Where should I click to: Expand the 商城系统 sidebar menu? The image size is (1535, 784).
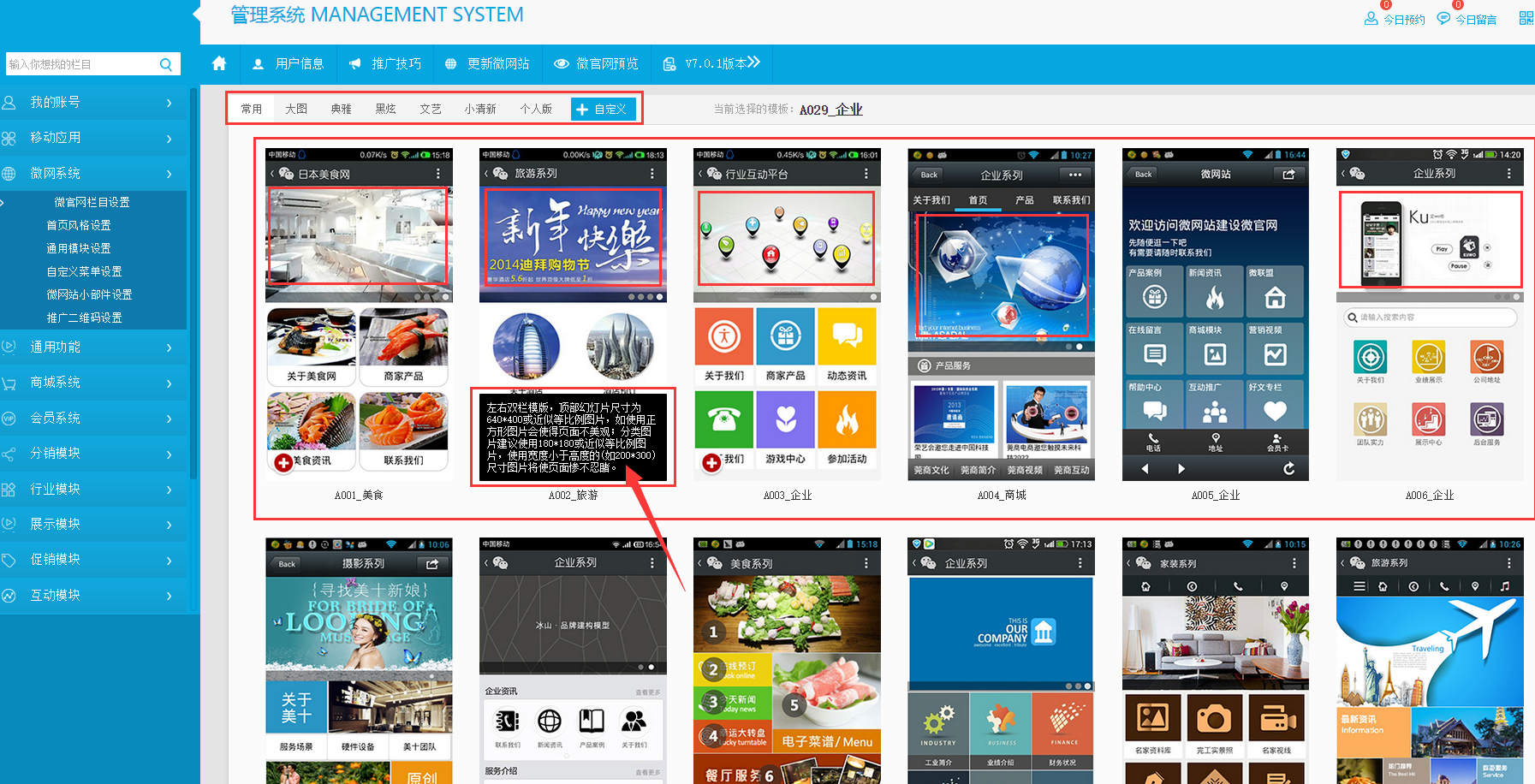(x=92, y=383)
